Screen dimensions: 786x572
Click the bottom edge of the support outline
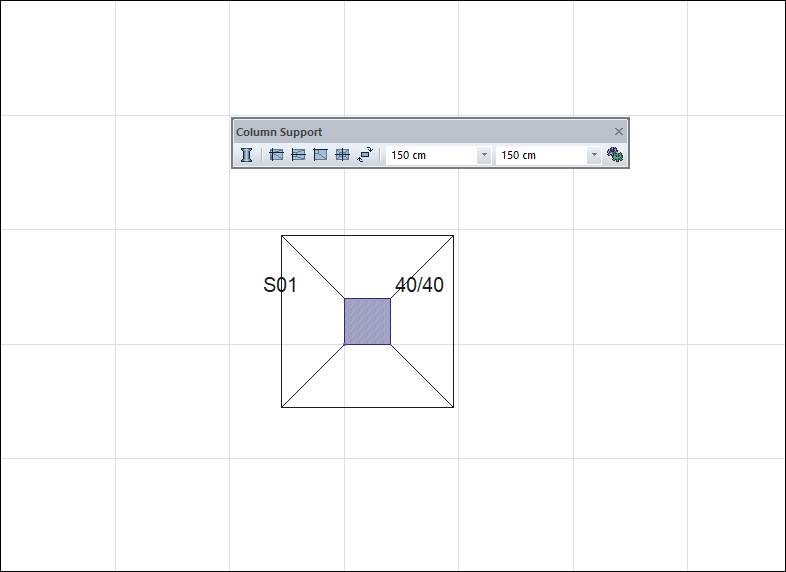click(x=367, y=407)
